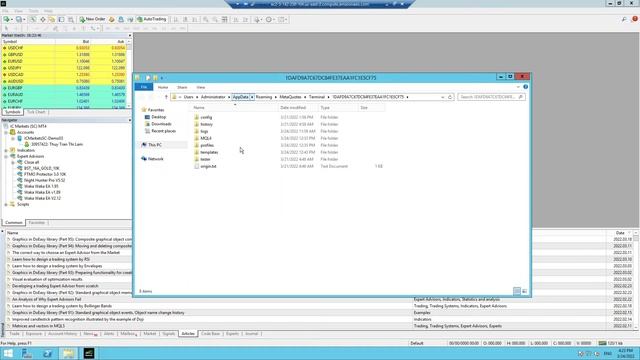Collapse the Expert Advisors tree node

pos(6,156)
